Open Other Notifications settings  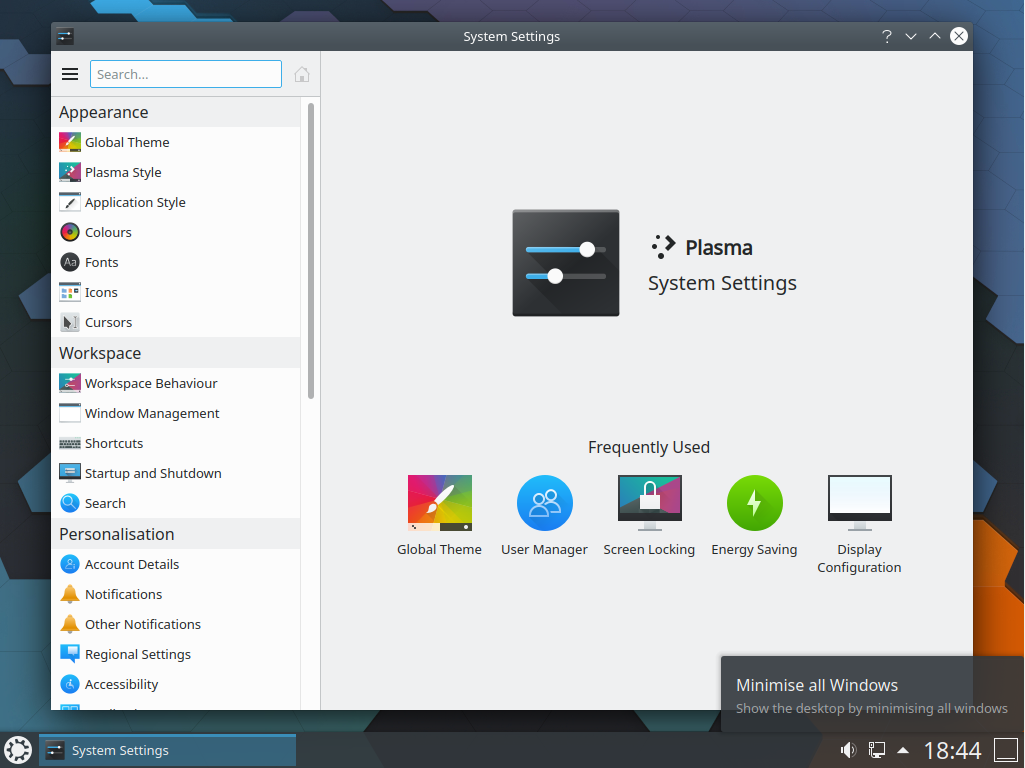tap(176, 625)
